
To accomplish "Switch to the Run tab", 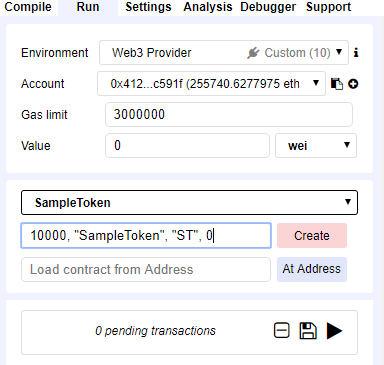I will tap(88, 7).
